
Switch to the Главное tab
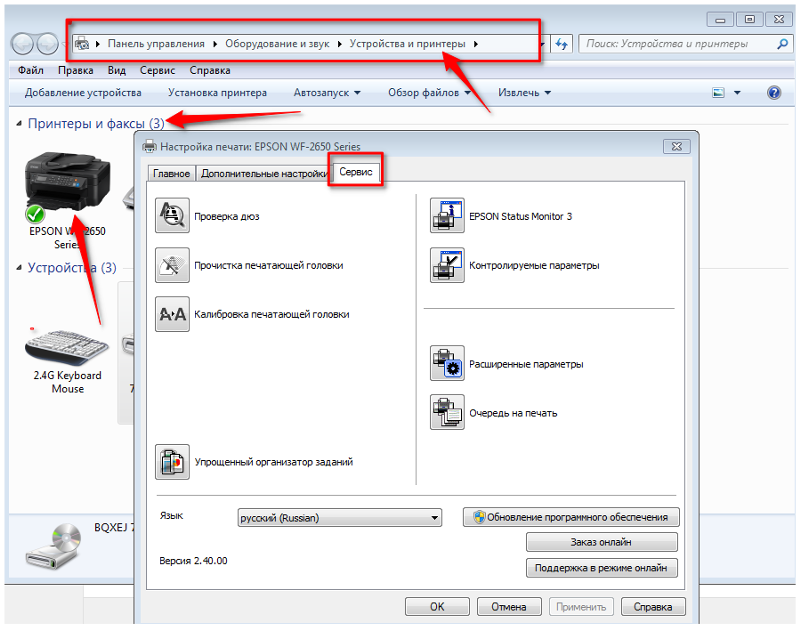tap(171, 173)
